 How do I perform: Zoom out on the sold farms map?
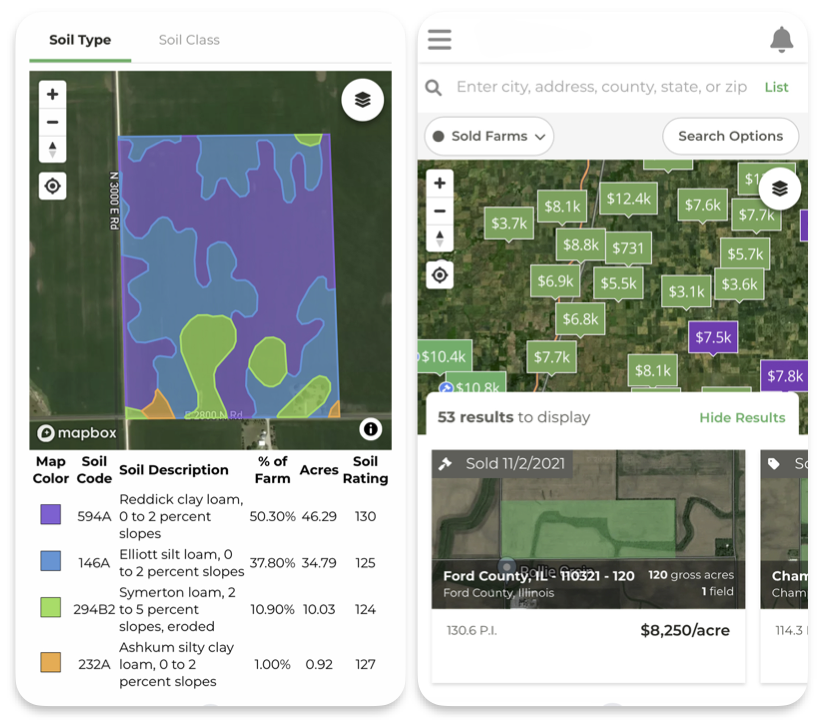440,212
